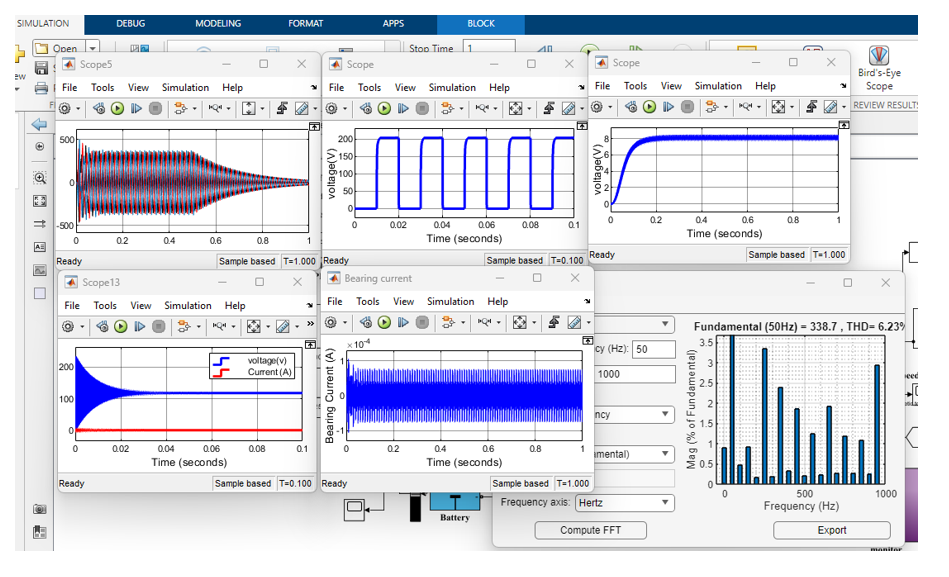
Task: Click measurements ruler in right Scope toolbar
Action: [x=830, y=107]
